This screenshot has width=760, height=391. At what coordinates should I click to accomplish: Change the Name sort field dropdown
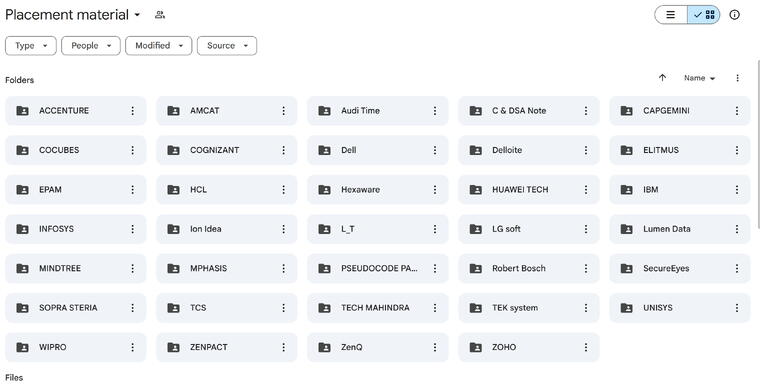pyautogui.click(x=699, y=78)
